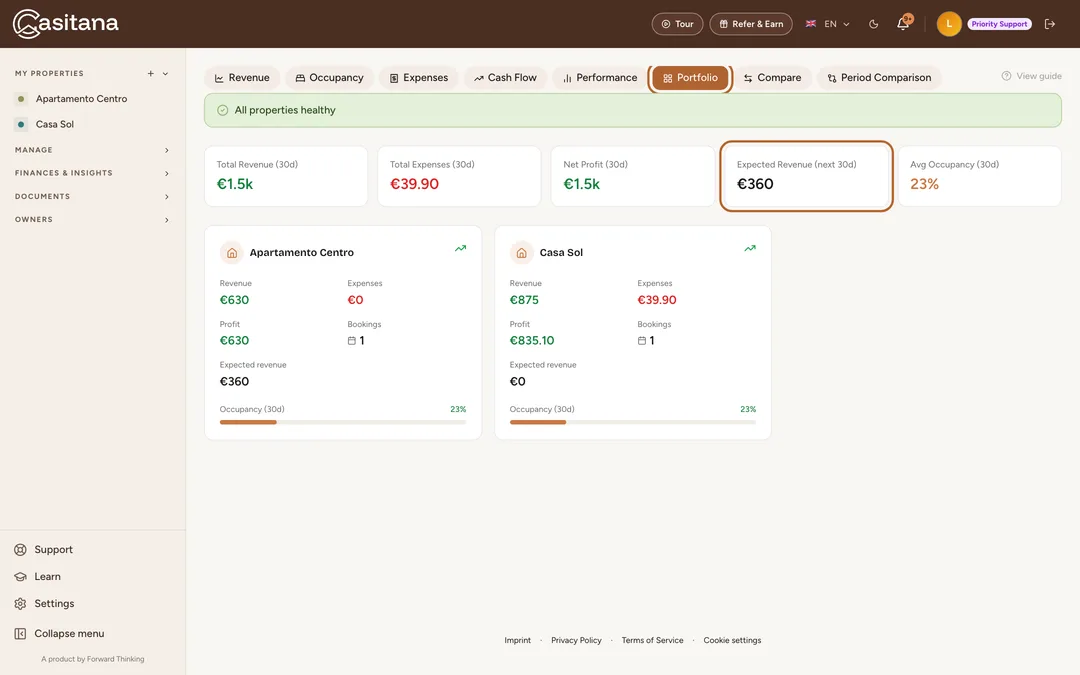Screen dimensions: 1080x675
Task: Click Casa Sol occupancy progress bar
Action: click(x=632, y=422)
